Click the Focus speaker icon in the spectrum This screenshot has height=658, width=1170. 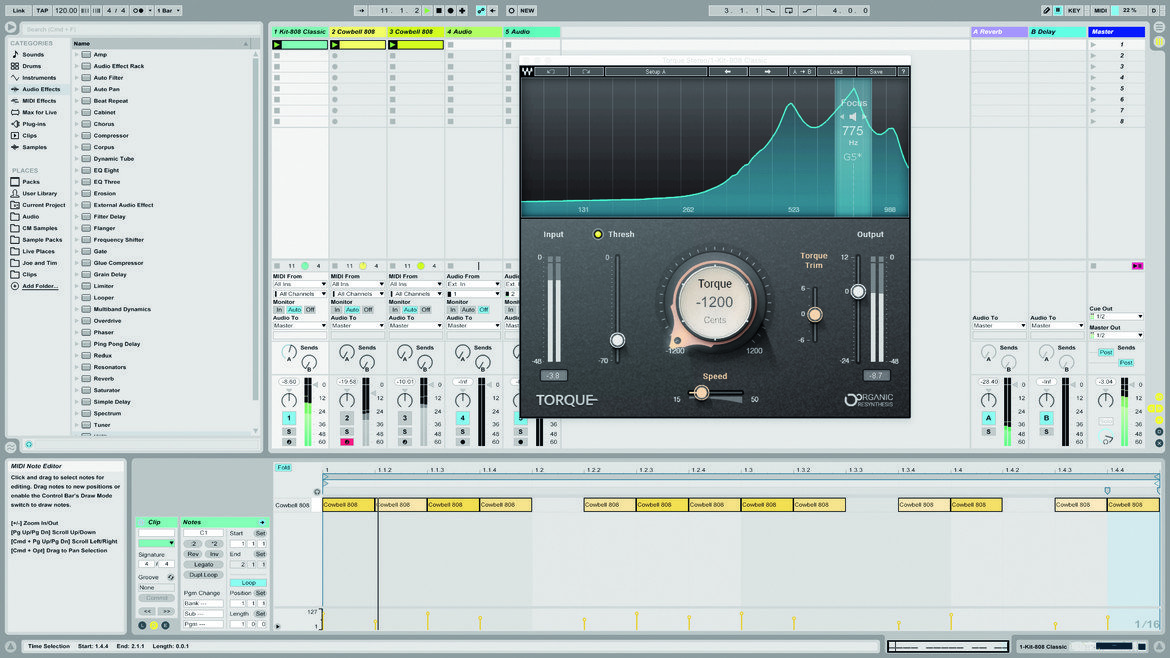853,116
